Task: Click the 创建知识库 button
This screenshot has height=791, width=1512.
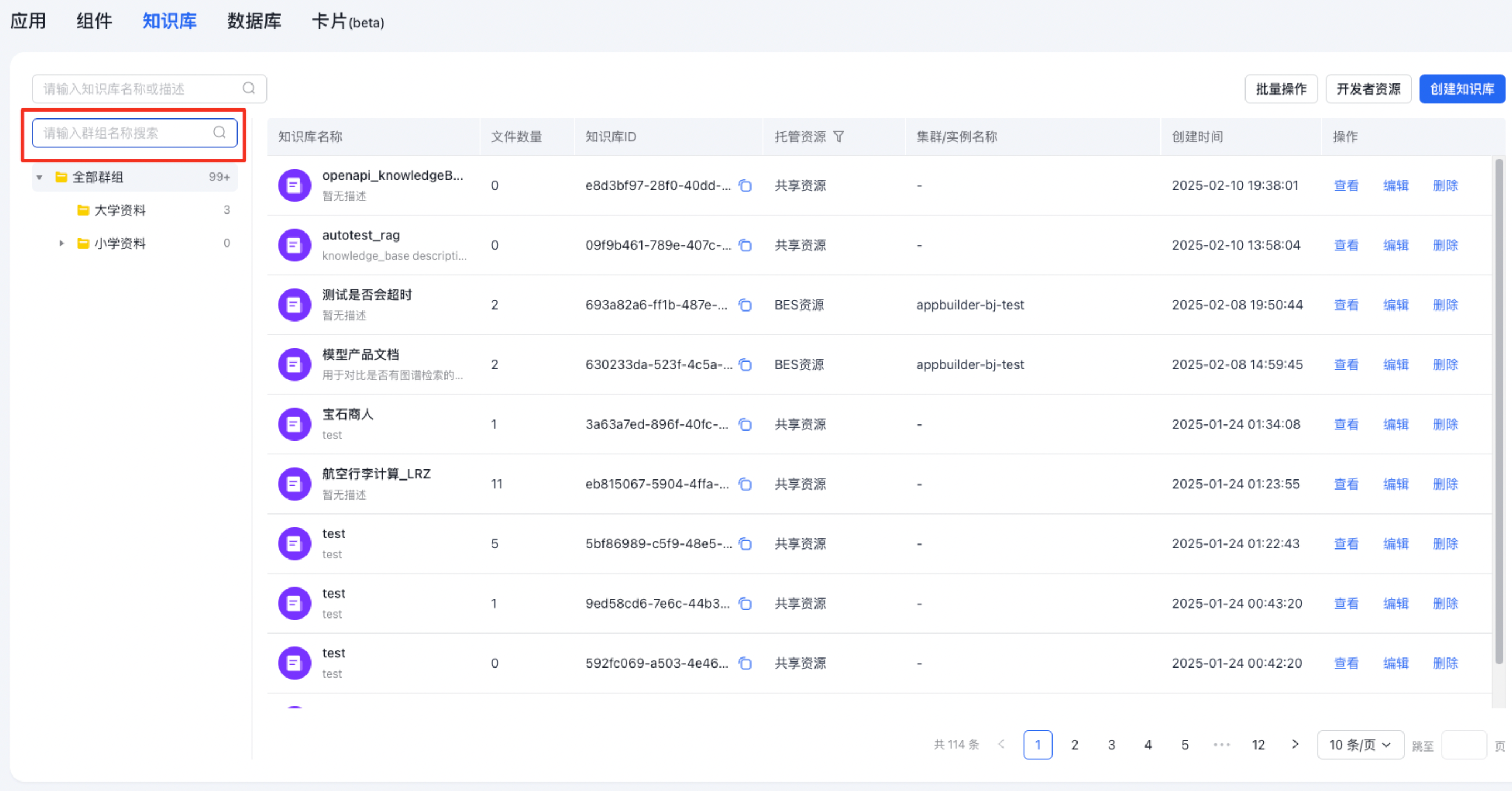Action: [x=1461, y=88]
